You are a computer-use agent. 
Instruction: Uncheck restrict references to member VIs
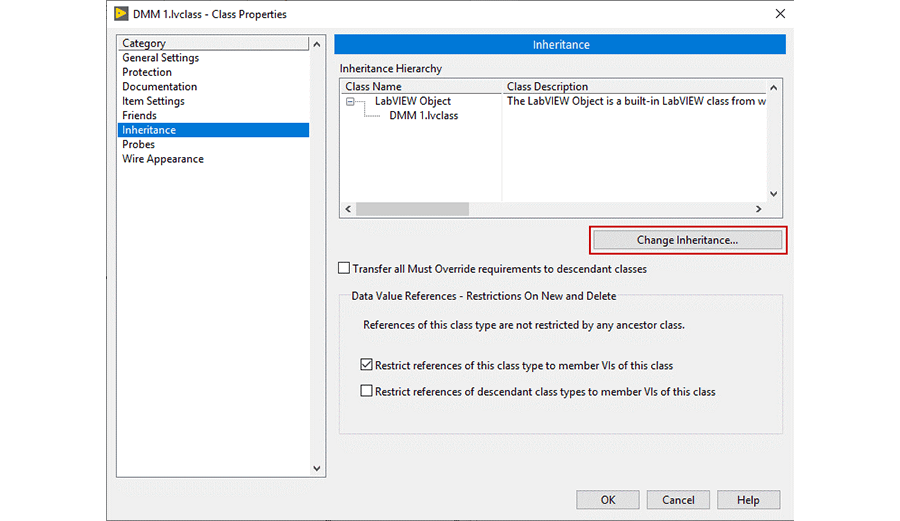[x=366, y=365]
